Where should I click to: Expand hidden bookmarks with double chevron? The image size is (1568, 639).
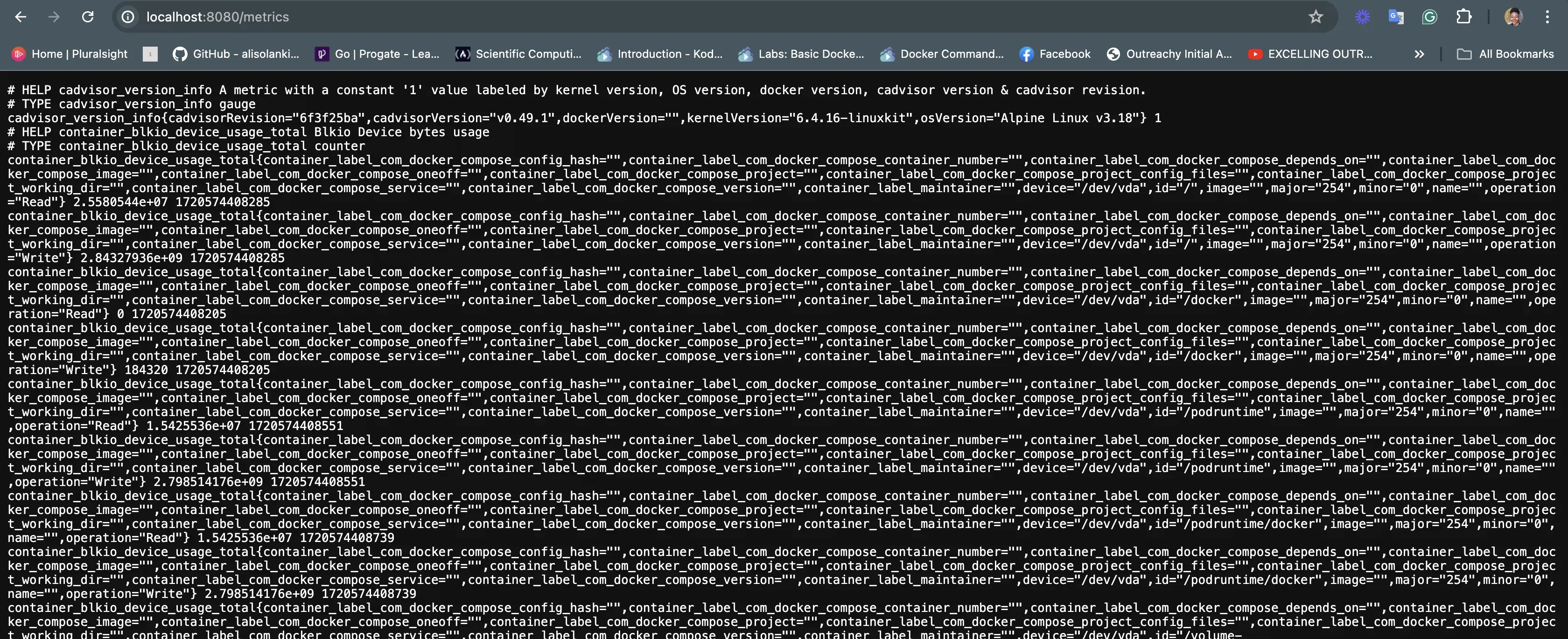(1420, 54)
